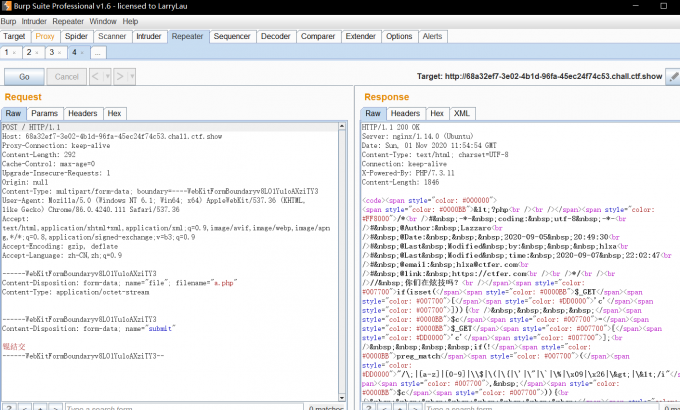Screen dimensions: 680x410
Task: Click the 'Content-Length: 292' header line
Action: 39,154
